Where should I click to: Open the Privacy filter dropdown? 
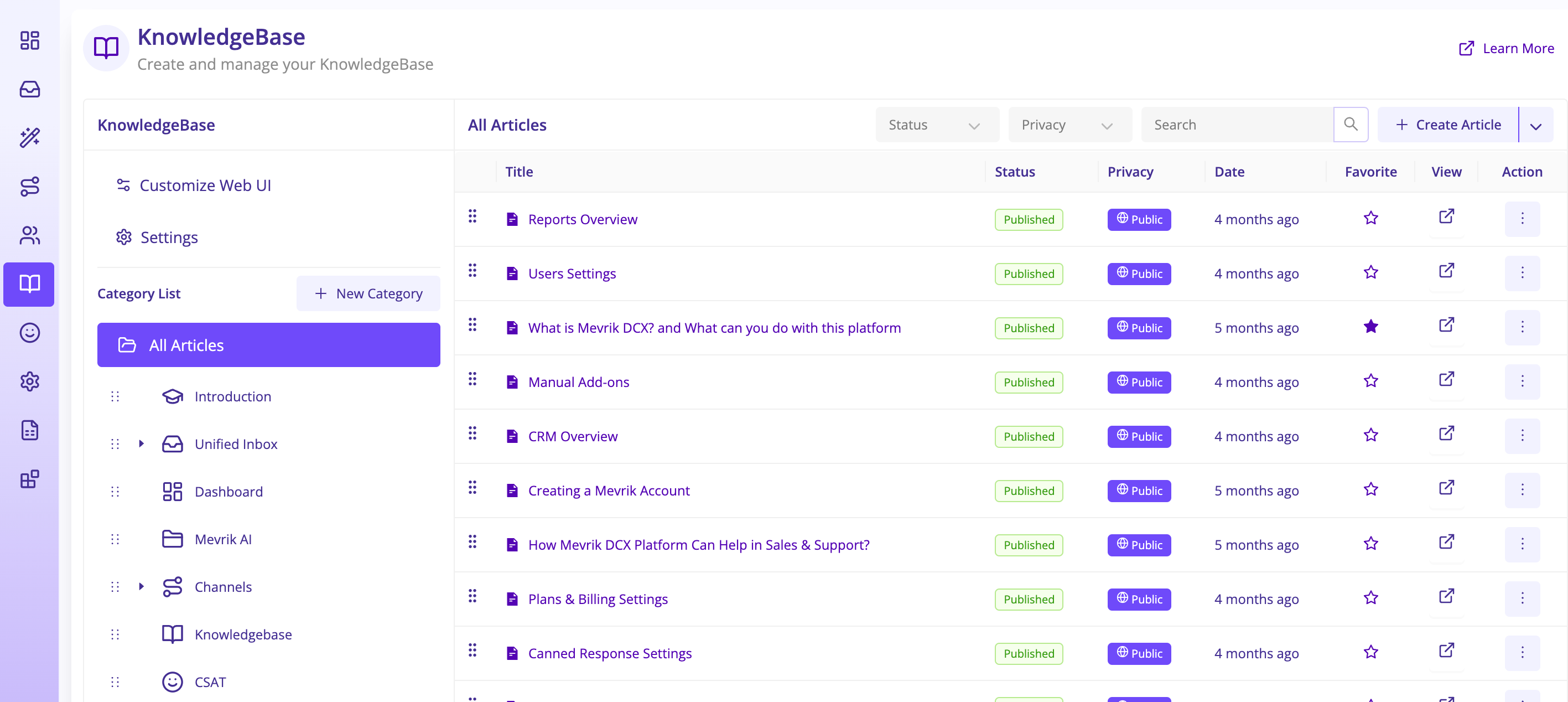(x=1069, y=124)
